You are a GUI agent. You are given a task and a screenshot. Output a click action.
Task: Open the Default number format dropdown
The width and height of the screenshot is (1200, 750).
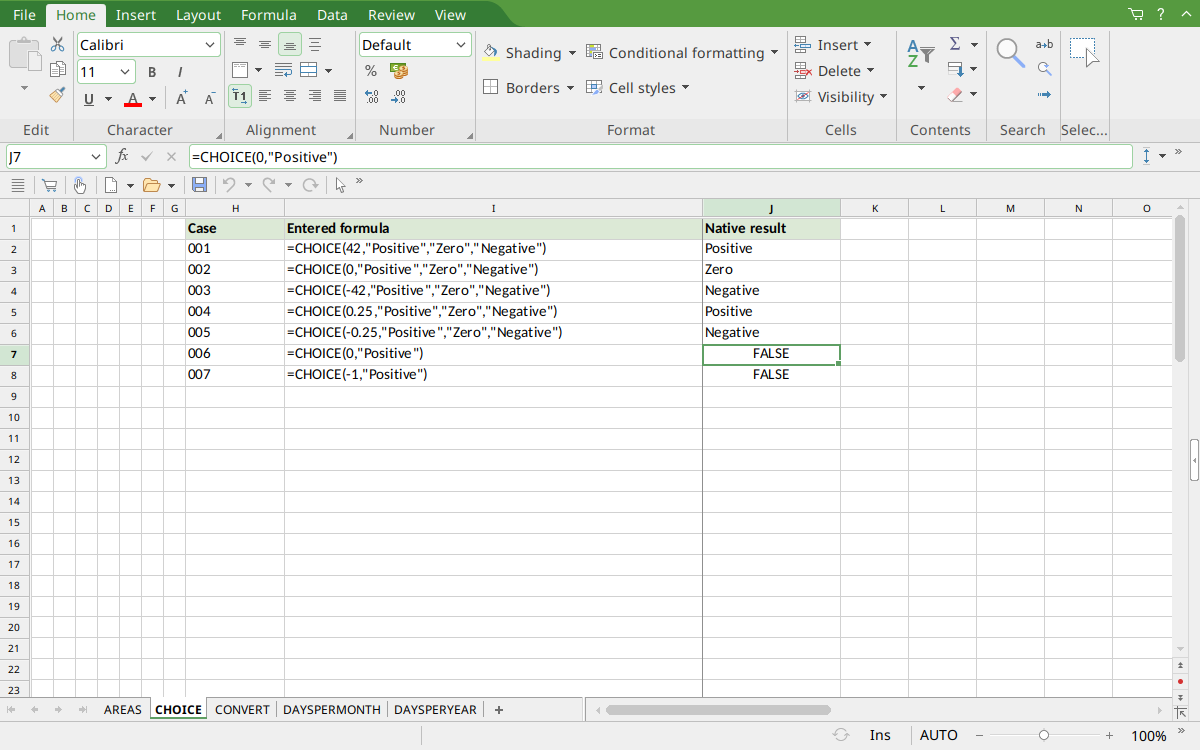[461, 45]
